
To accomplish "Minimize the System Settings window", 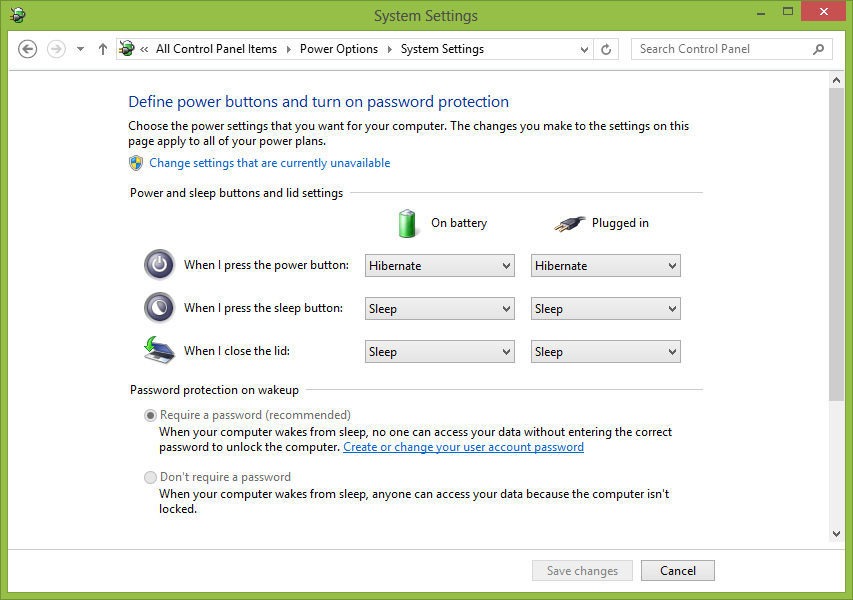I will tap(761, 13).
